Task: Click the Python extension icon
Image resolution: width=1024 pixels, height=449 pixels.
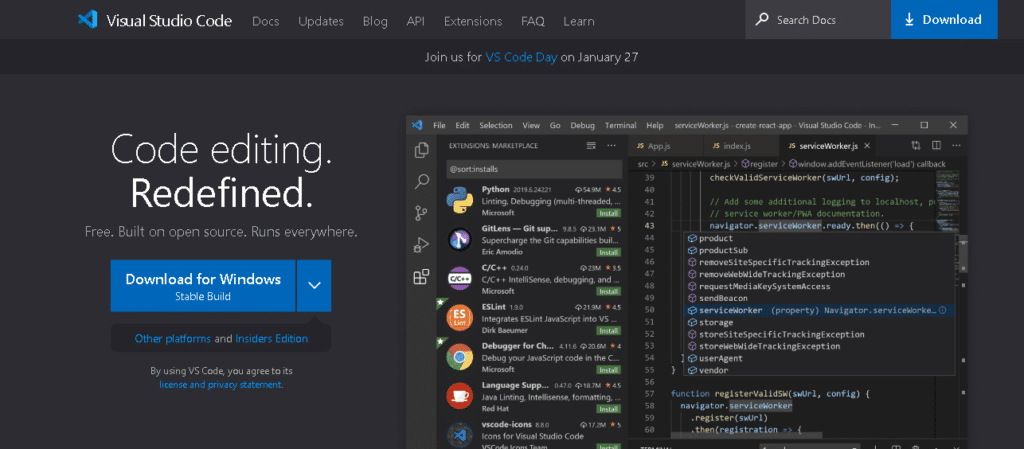Action: tap(460, 201)
